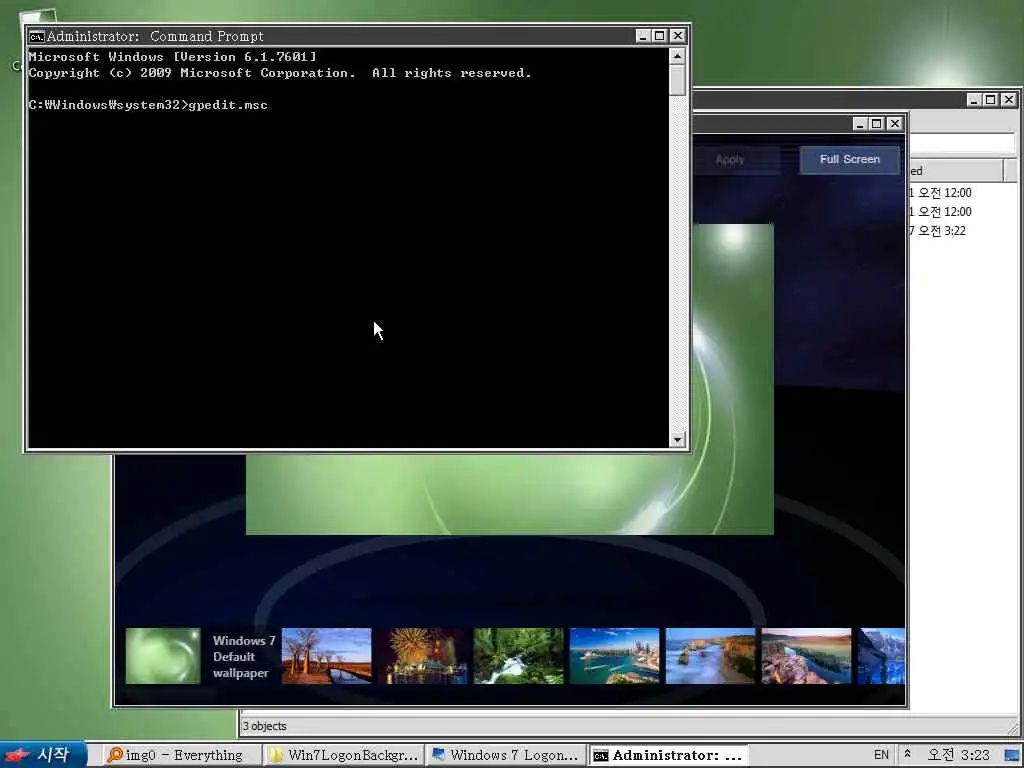Click the EN language indicator
1024x768 pixels.
tap(881, 755)
